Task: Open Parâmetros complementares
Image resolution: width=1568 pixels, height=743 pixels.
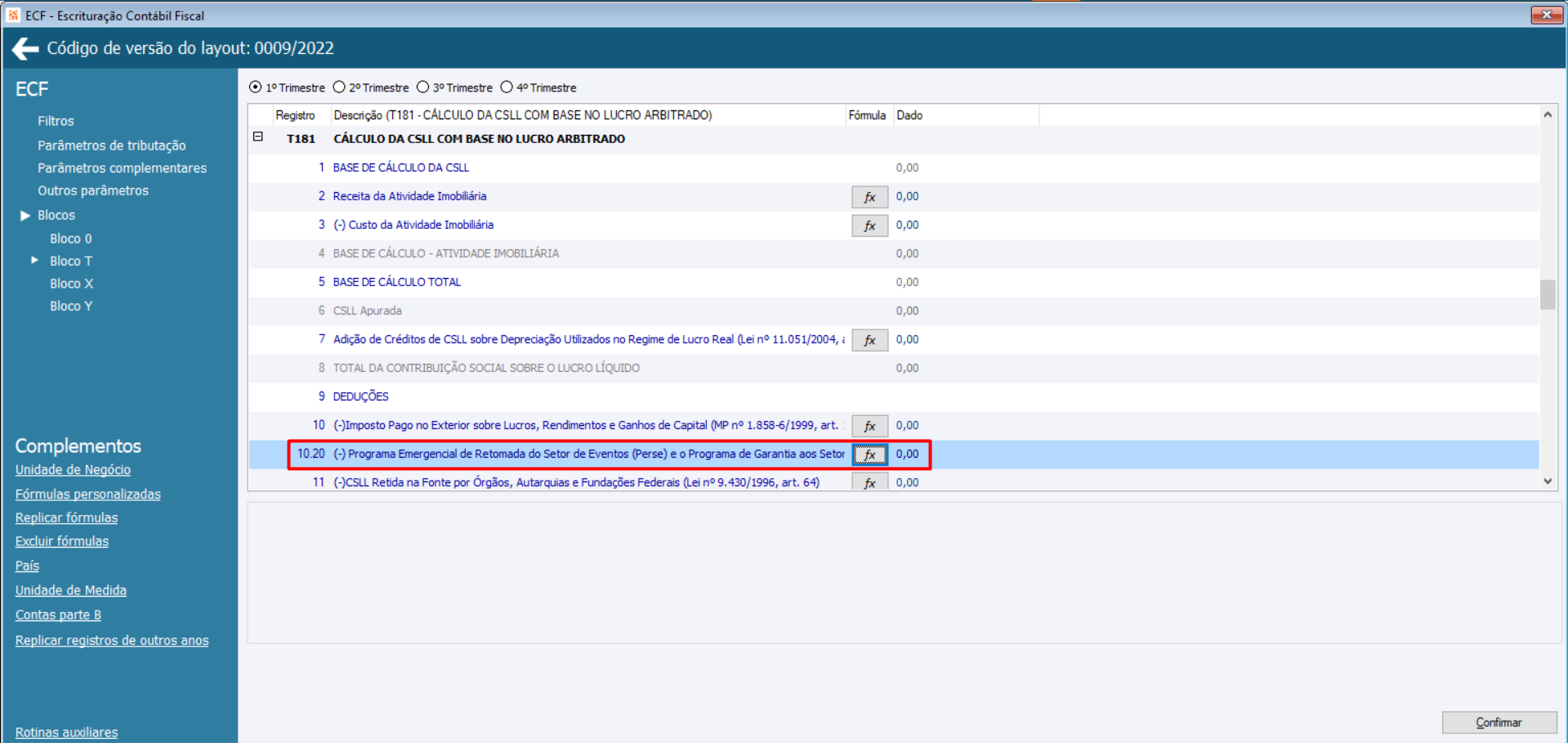Action: tap(122, 168)
